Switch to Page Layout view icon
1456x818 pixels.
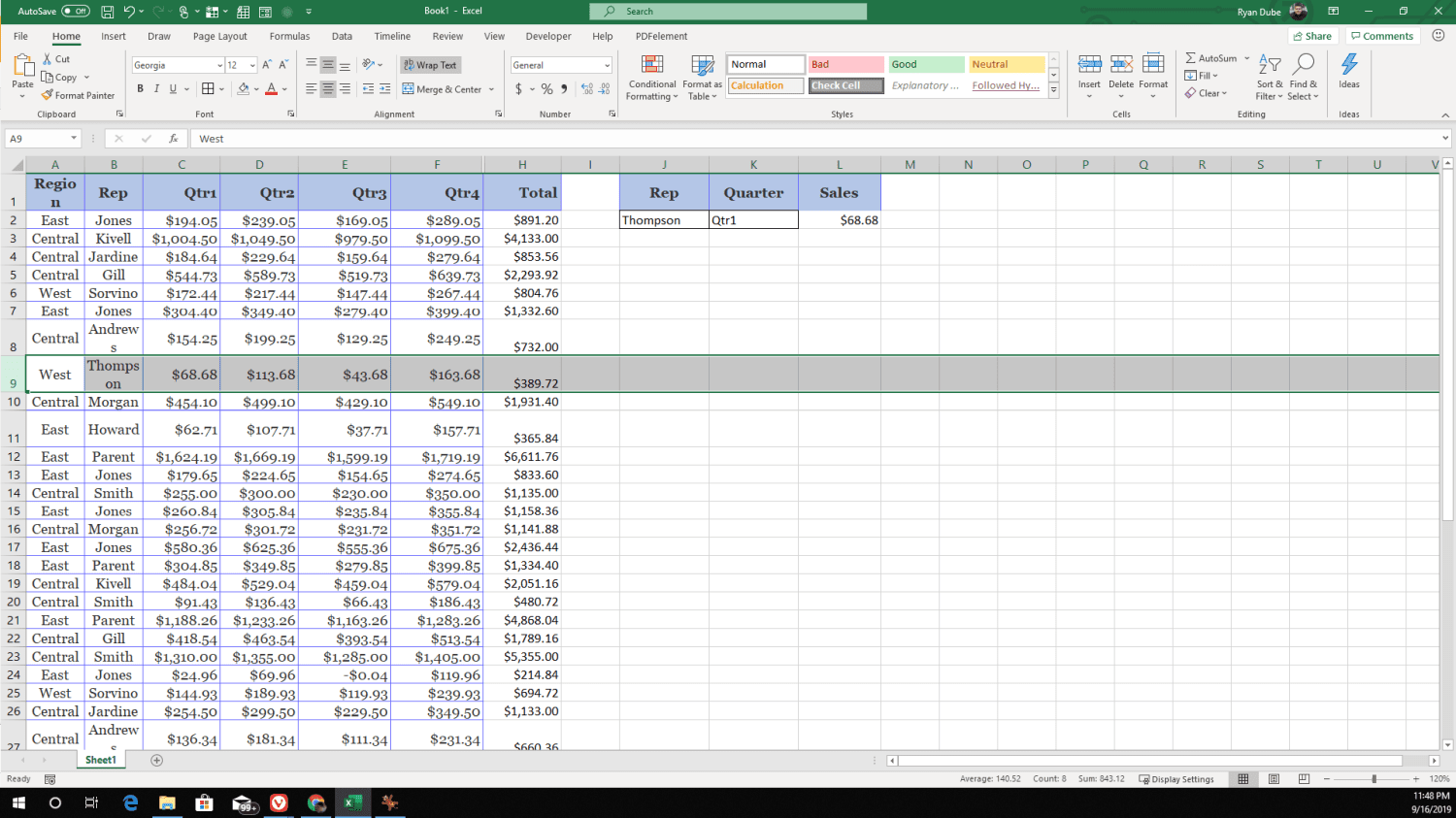(x=1274, y=779)
